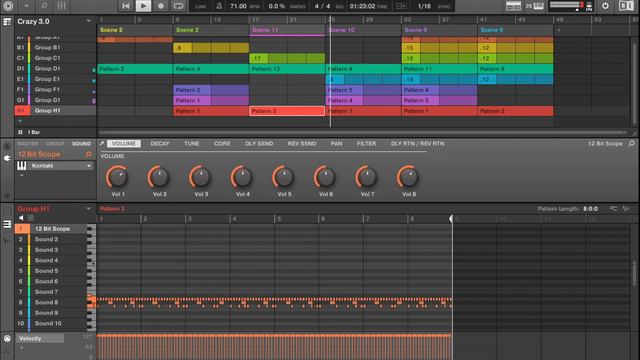Select Group B1
Screen dimensions: 640x360
point(55,47)
